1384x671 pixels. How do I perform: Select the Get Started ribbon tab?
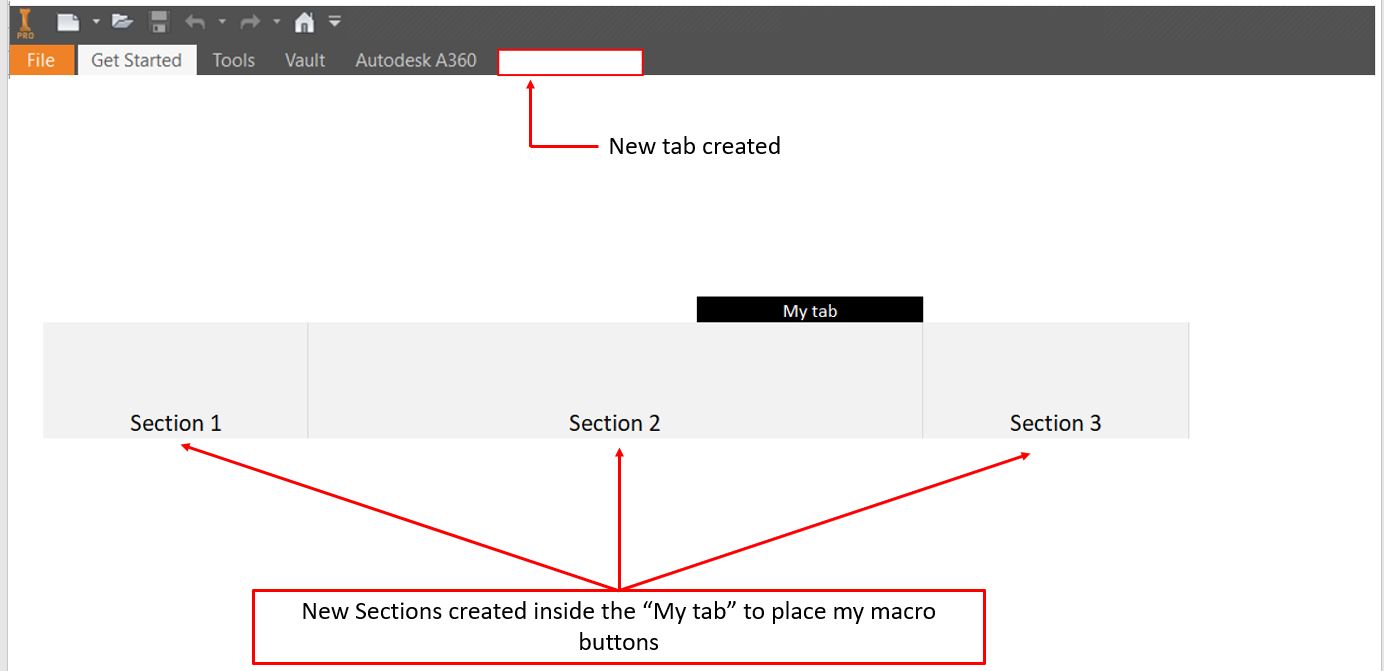(x=137, y=60)
